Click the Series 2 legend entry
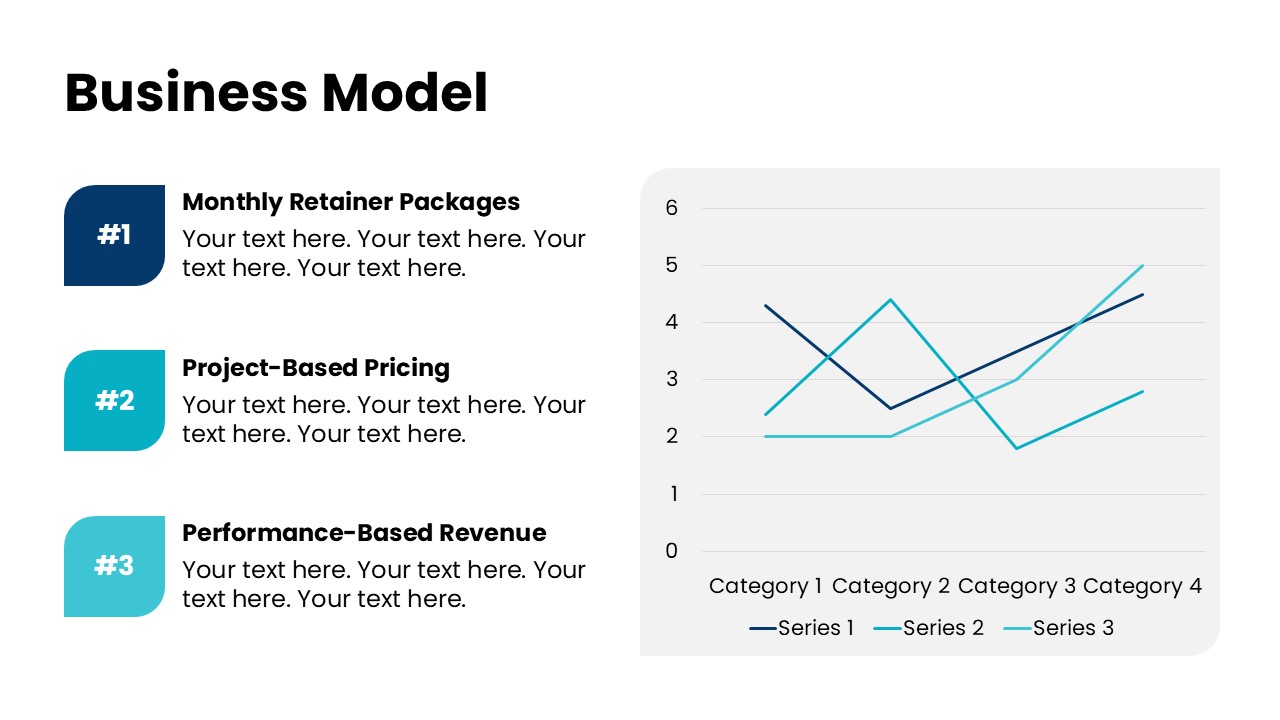 (930, 628)
